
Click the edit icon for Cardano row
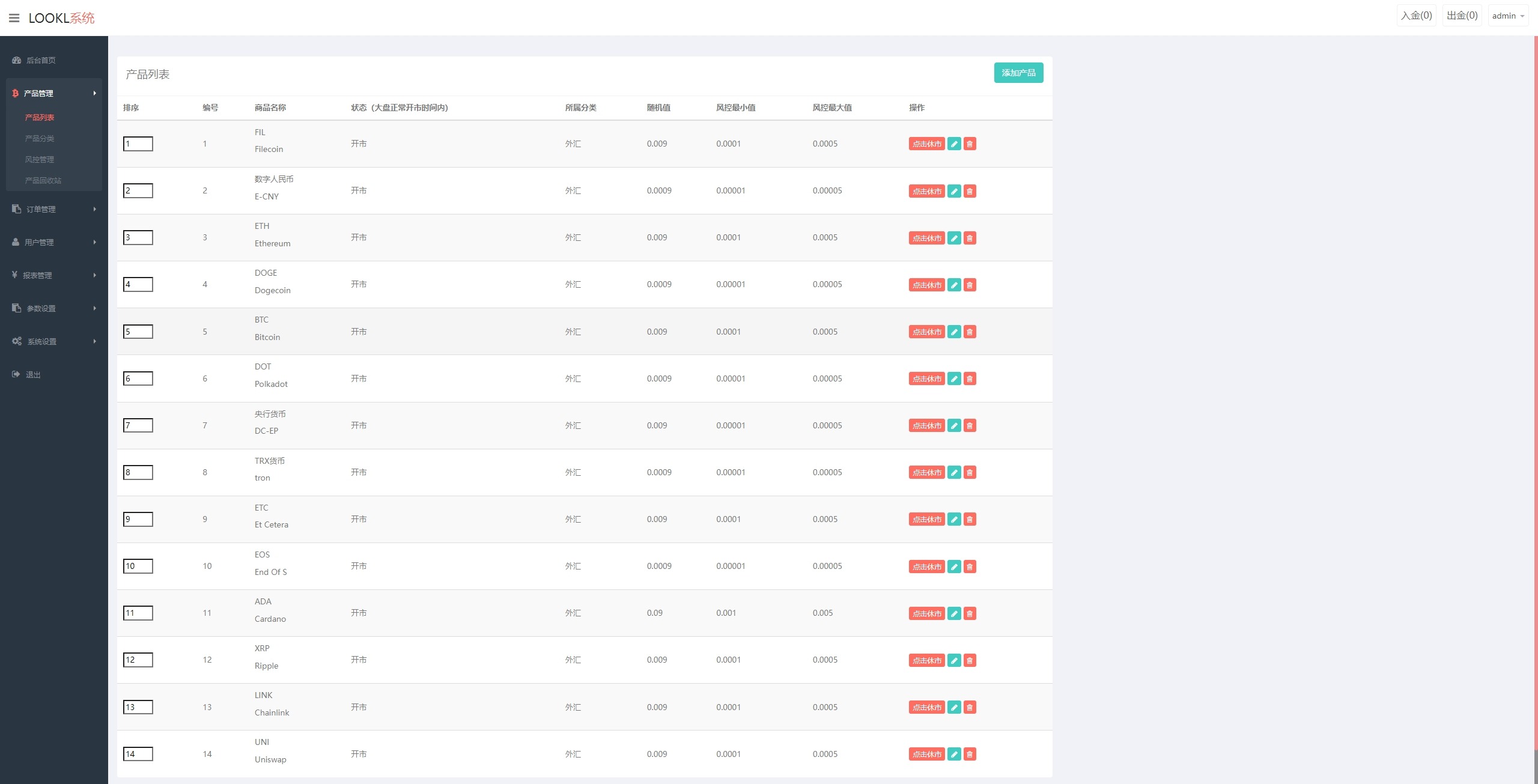954,614
